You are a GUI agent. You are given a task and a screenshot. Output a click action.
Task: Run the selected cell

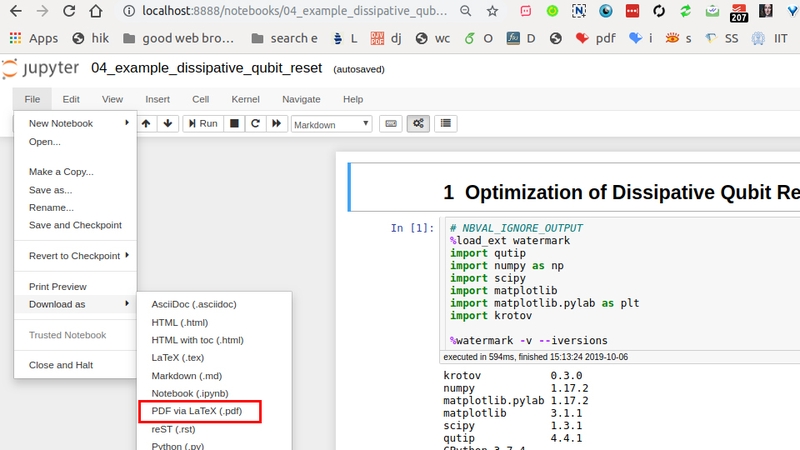coord(203,123)
